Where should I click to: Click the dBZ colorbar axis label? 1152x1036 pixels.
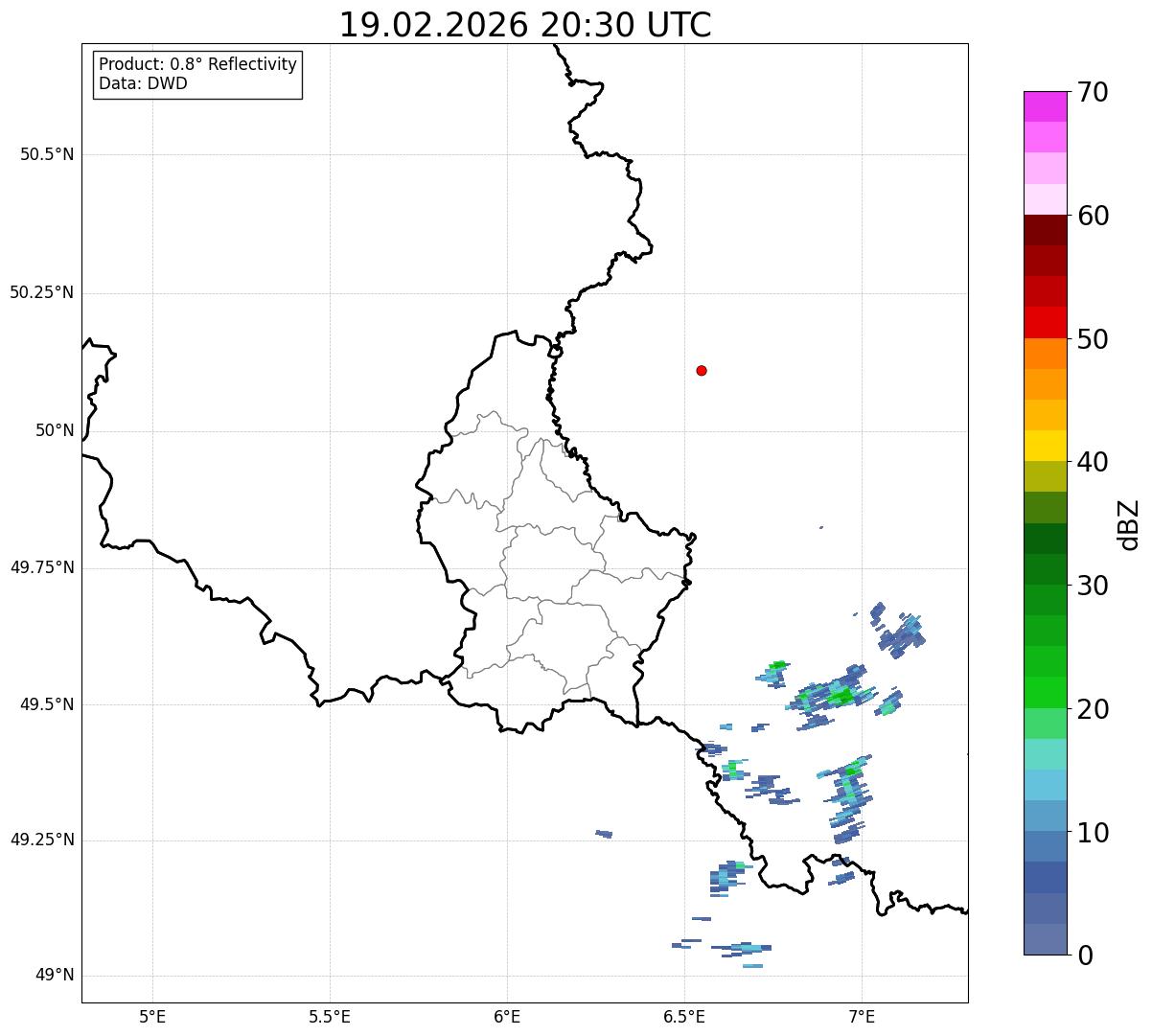(1129, 523)
